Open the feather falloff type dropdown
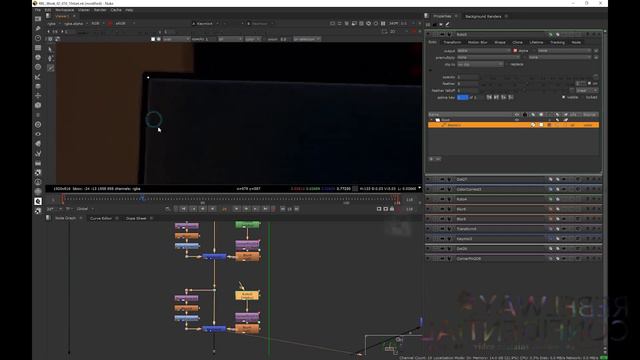 pyautogui.click(x=587, y=90)
